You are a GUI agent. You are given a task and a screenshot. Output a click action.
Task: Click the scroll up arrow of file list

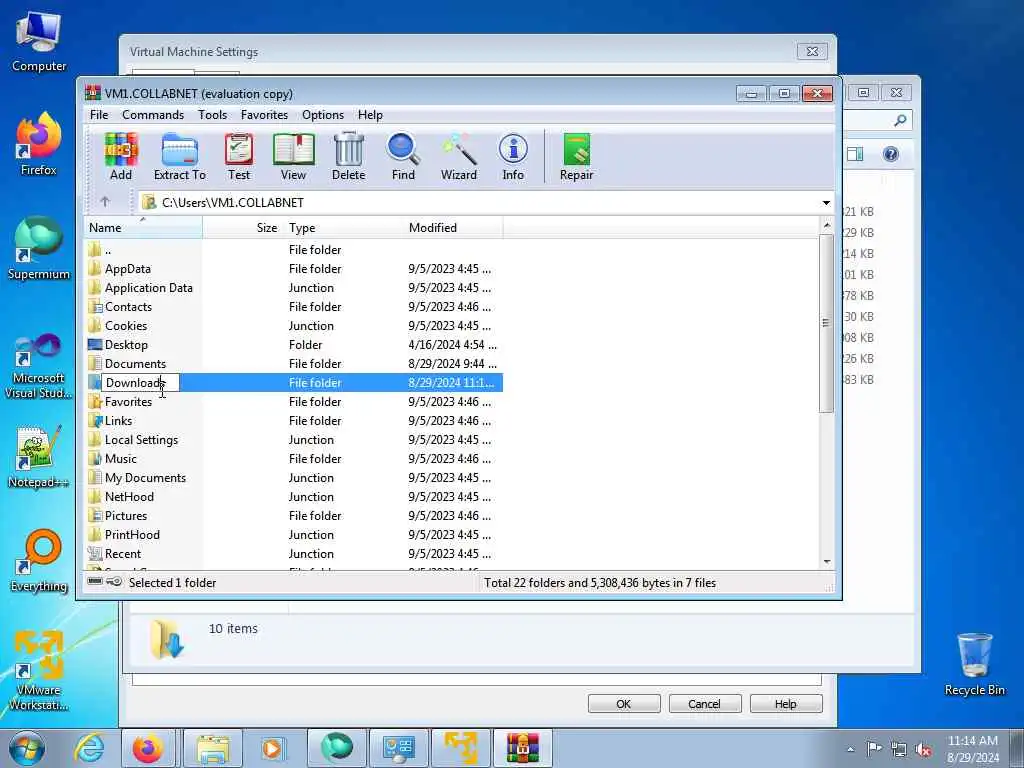click(x=827, y=225)
